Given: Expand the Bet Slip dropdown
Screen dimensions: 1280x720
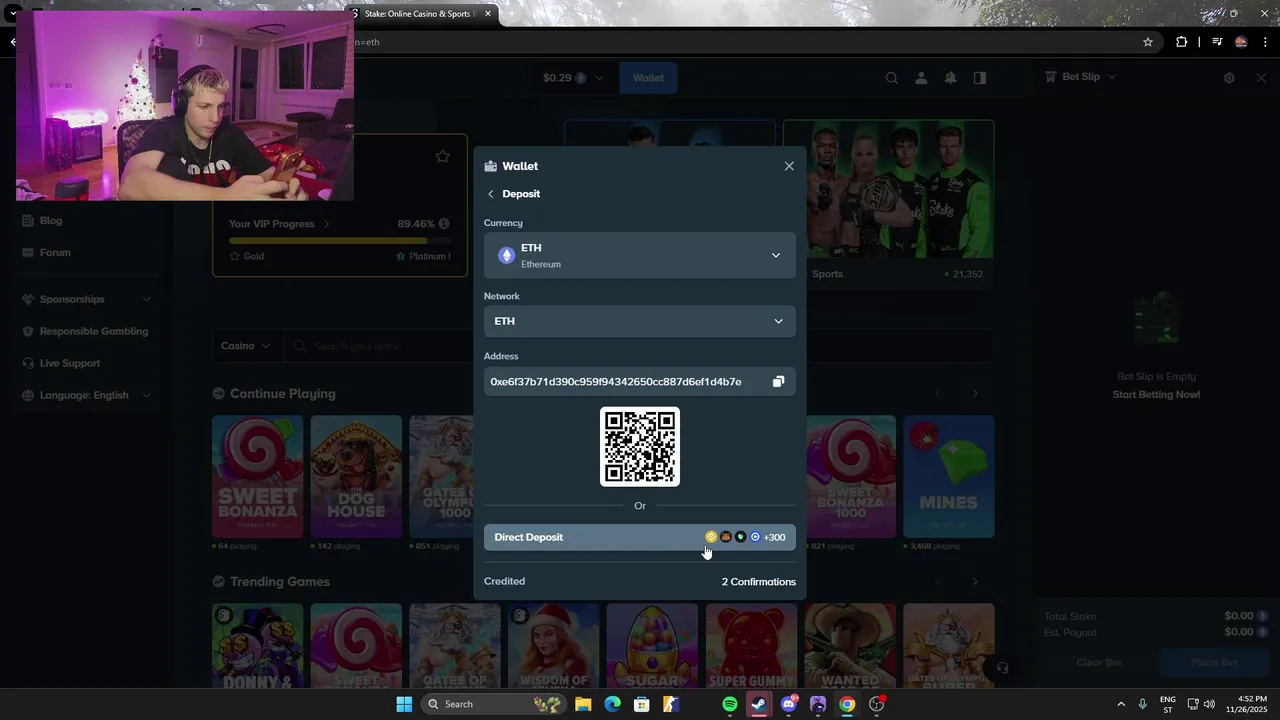Looking at the screenshot, I should 1080,77.
